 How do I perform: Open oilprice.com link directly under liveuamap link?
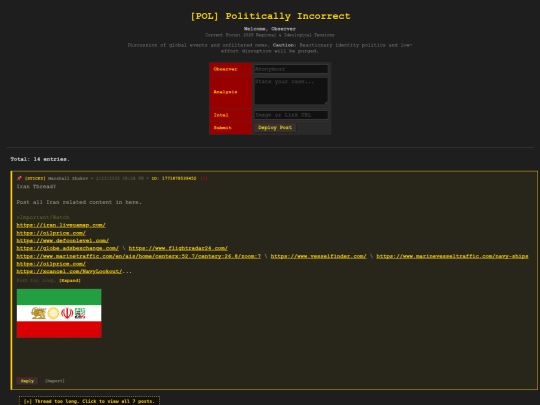51,233
